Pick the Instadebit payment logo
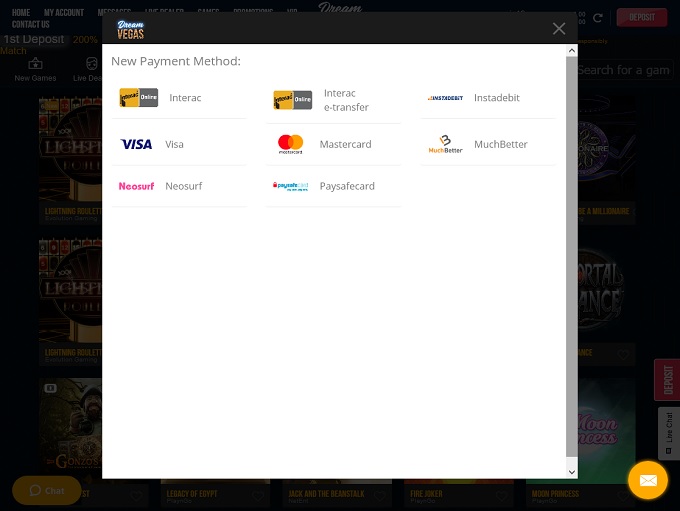Viewport: 680px width, 511px height. pyautogui.click(x=445, y=98)
